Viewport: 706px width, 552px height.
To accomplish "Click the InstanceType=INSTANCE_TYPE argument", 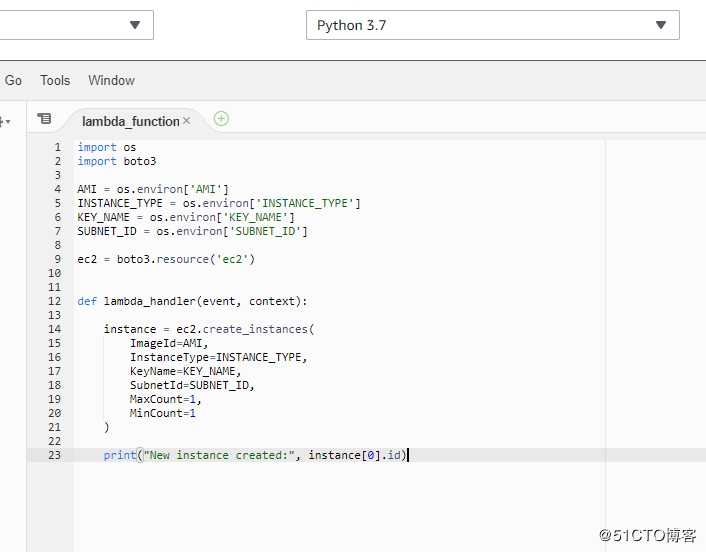I will pos(218,357).
